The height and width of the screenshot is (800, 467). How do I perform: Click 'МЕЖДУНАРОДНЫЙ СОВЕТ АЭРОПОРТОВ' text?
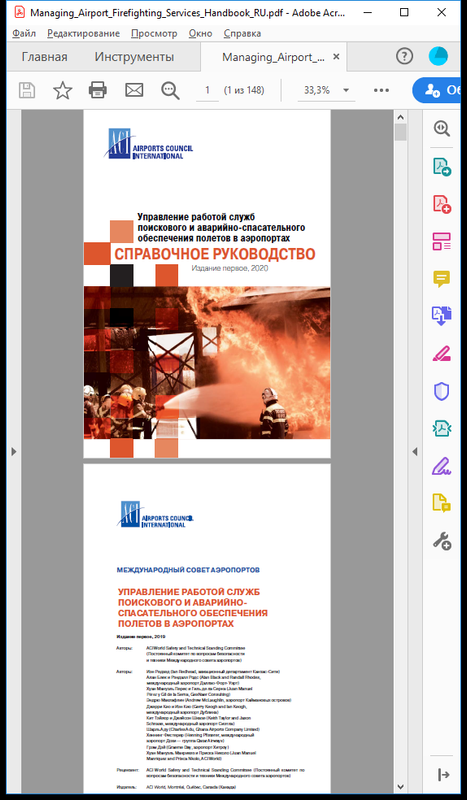click(x=188, y=569)
